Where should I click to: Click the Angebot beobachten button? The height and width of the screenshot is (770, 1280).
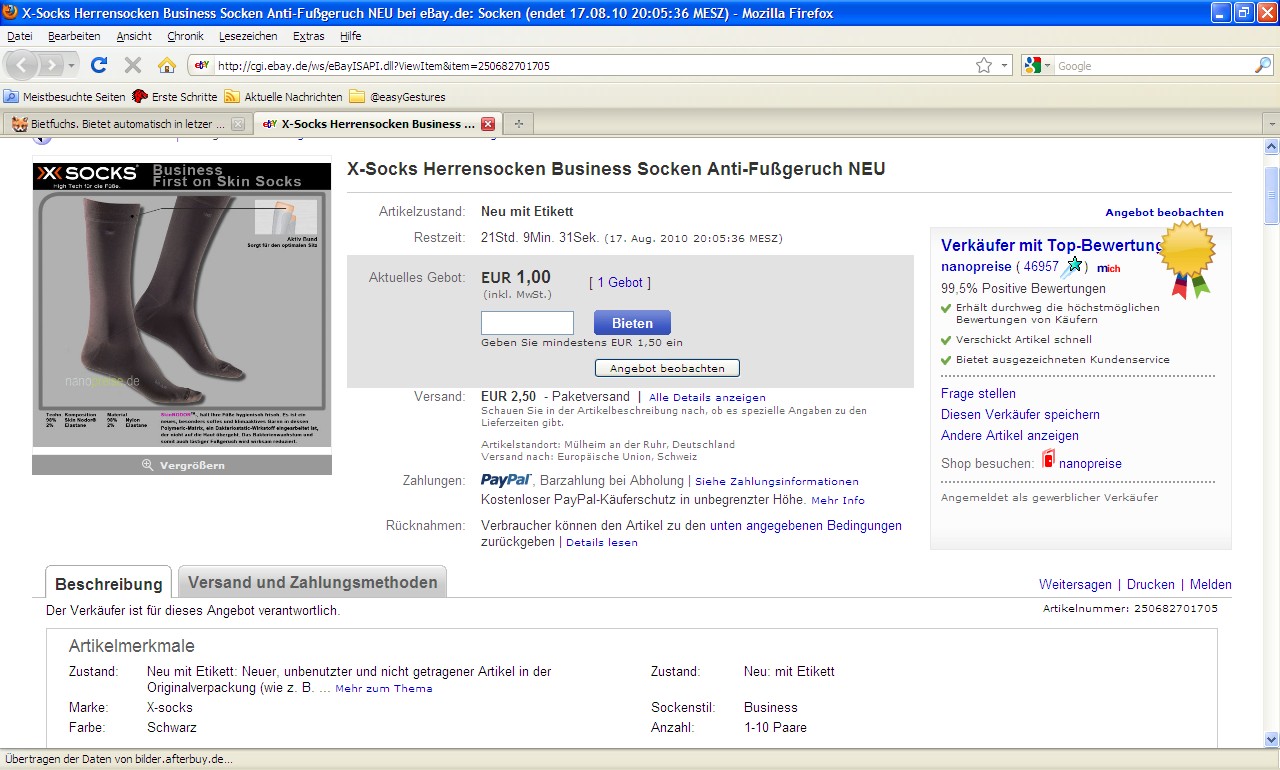click(x=667, y=368)
